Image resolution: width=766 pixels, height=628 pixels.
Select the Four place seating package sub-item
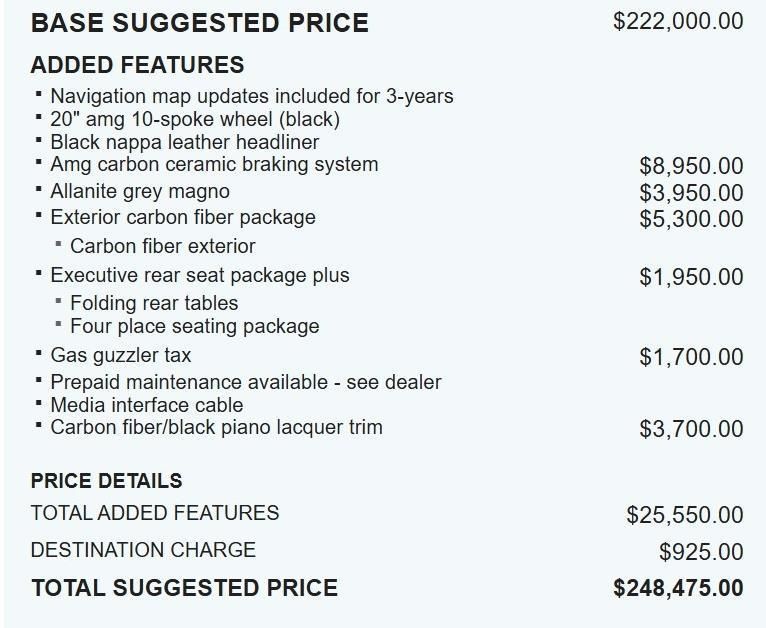click(194, 326)
